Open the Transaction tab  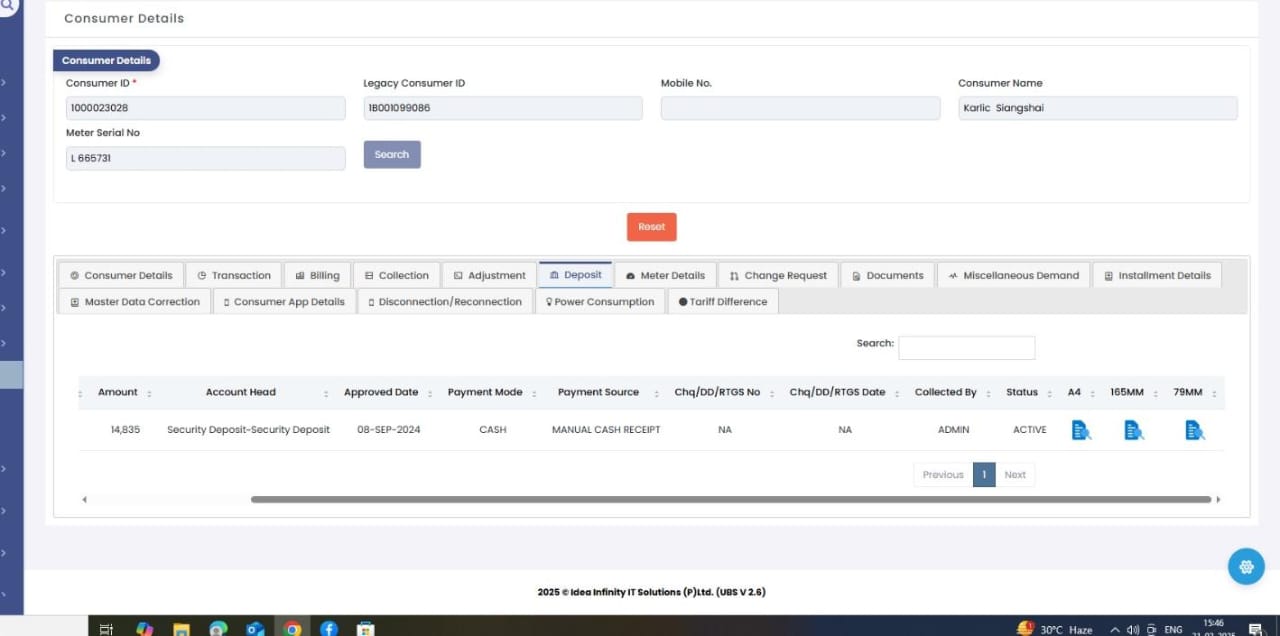pyautogui.click(x=233, y=275)
